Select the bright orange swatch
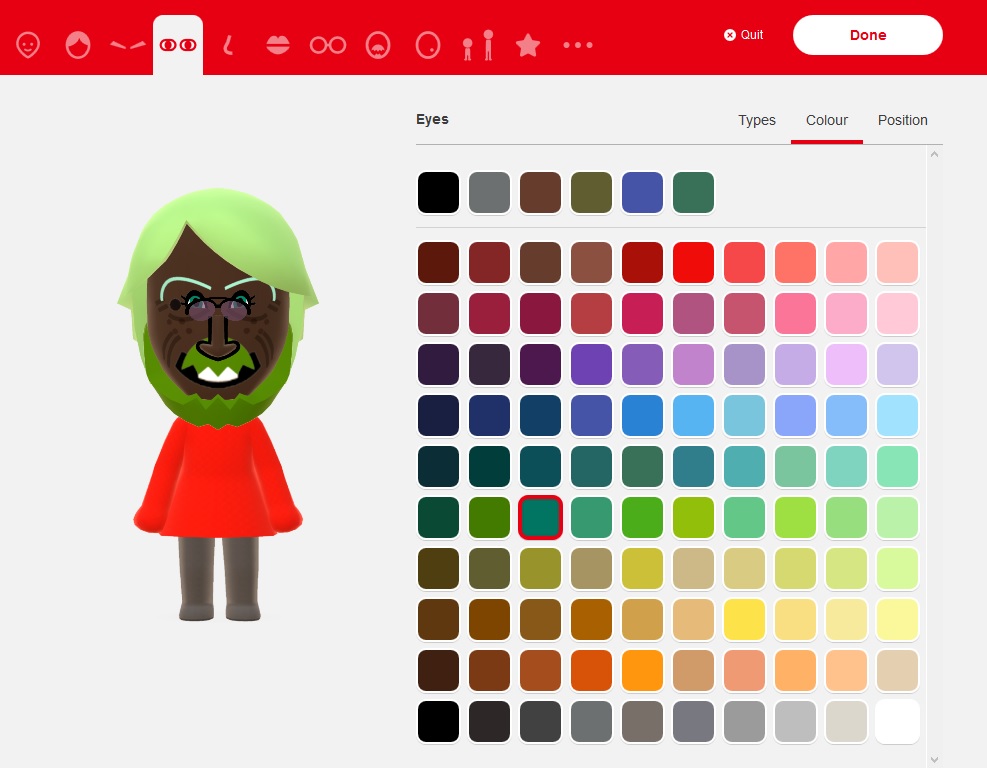This screenshot has width=987, height=768. [642, 670]
